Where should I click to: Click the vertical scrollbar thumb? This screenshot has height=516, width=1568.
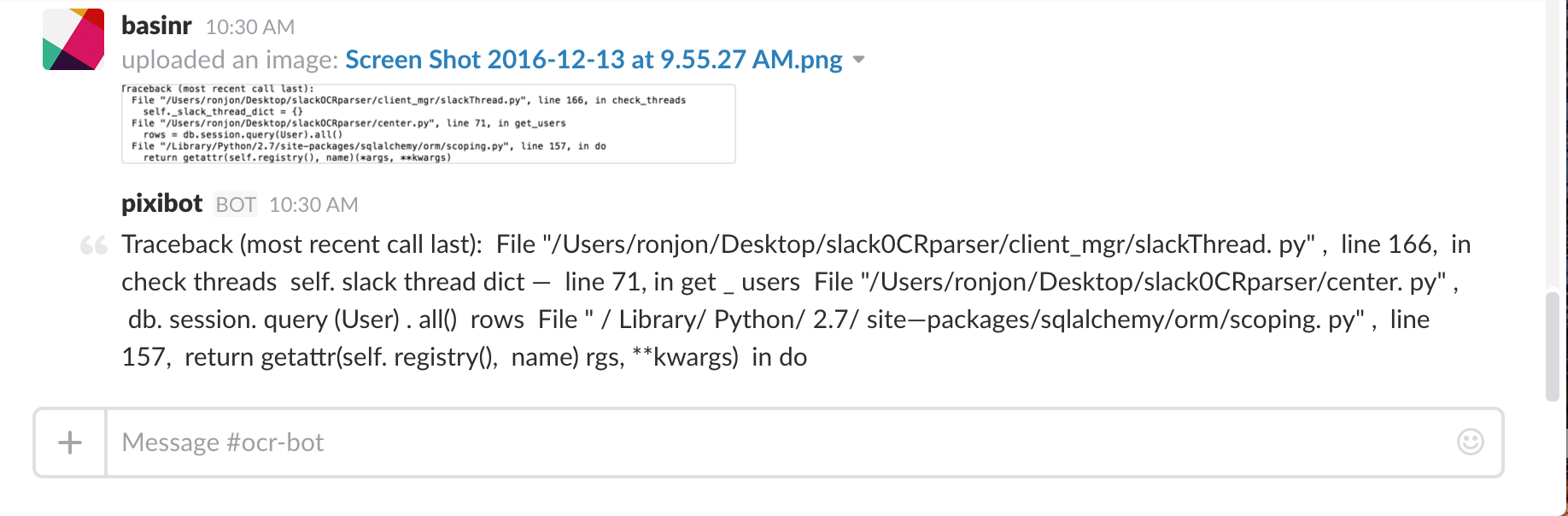tap(1553, 346)
